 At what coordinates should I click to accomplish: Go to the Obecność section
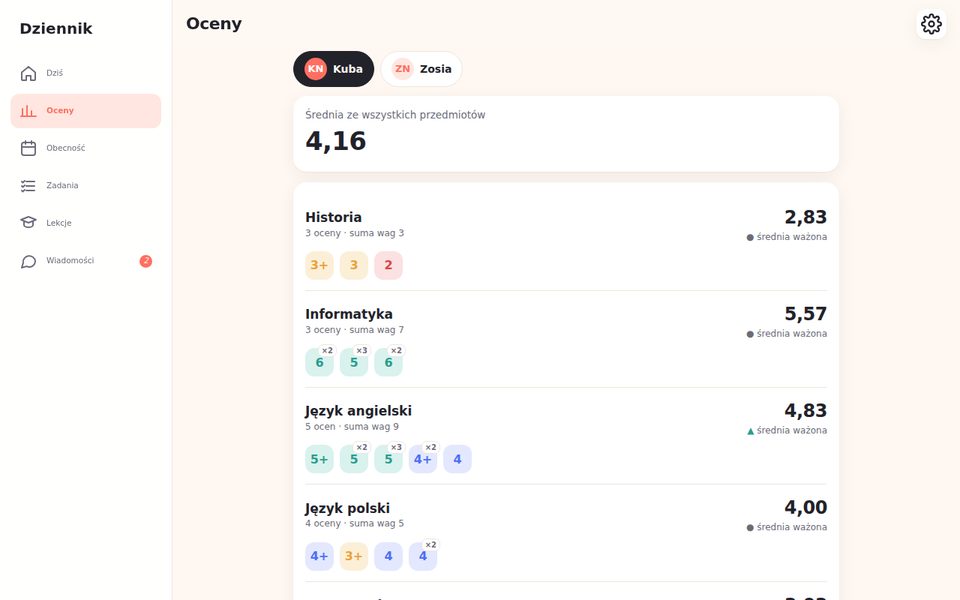coord(86,148)
